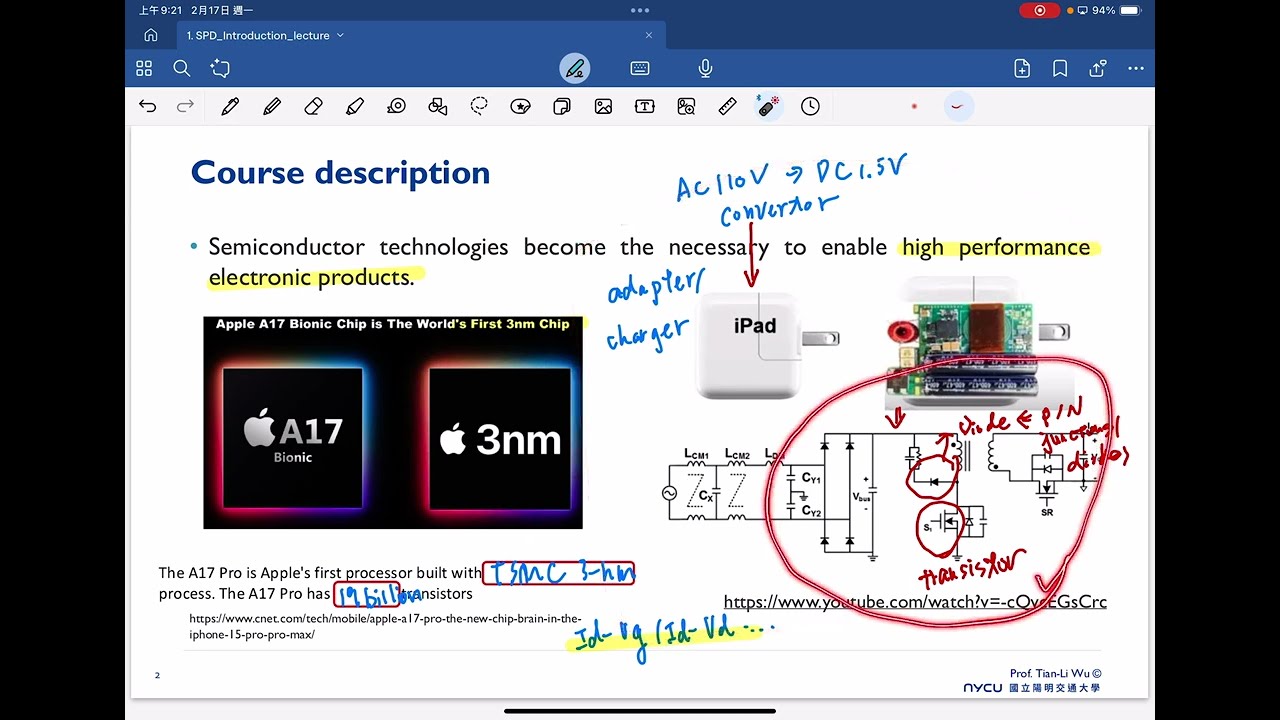Viewport: 1280px width, 720px height.
Task: Open the timer clock tool
Action: 810,106
